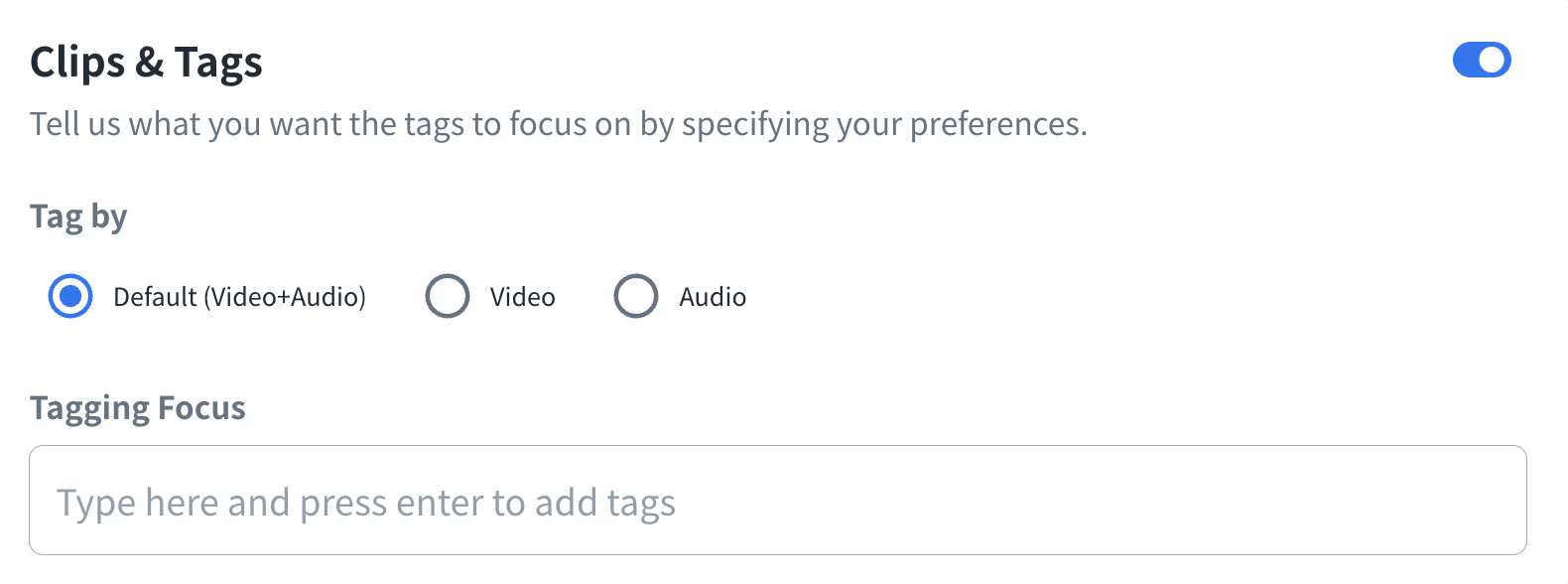
Task: Click the empty circle beside Video
Action: coord(447,296)
